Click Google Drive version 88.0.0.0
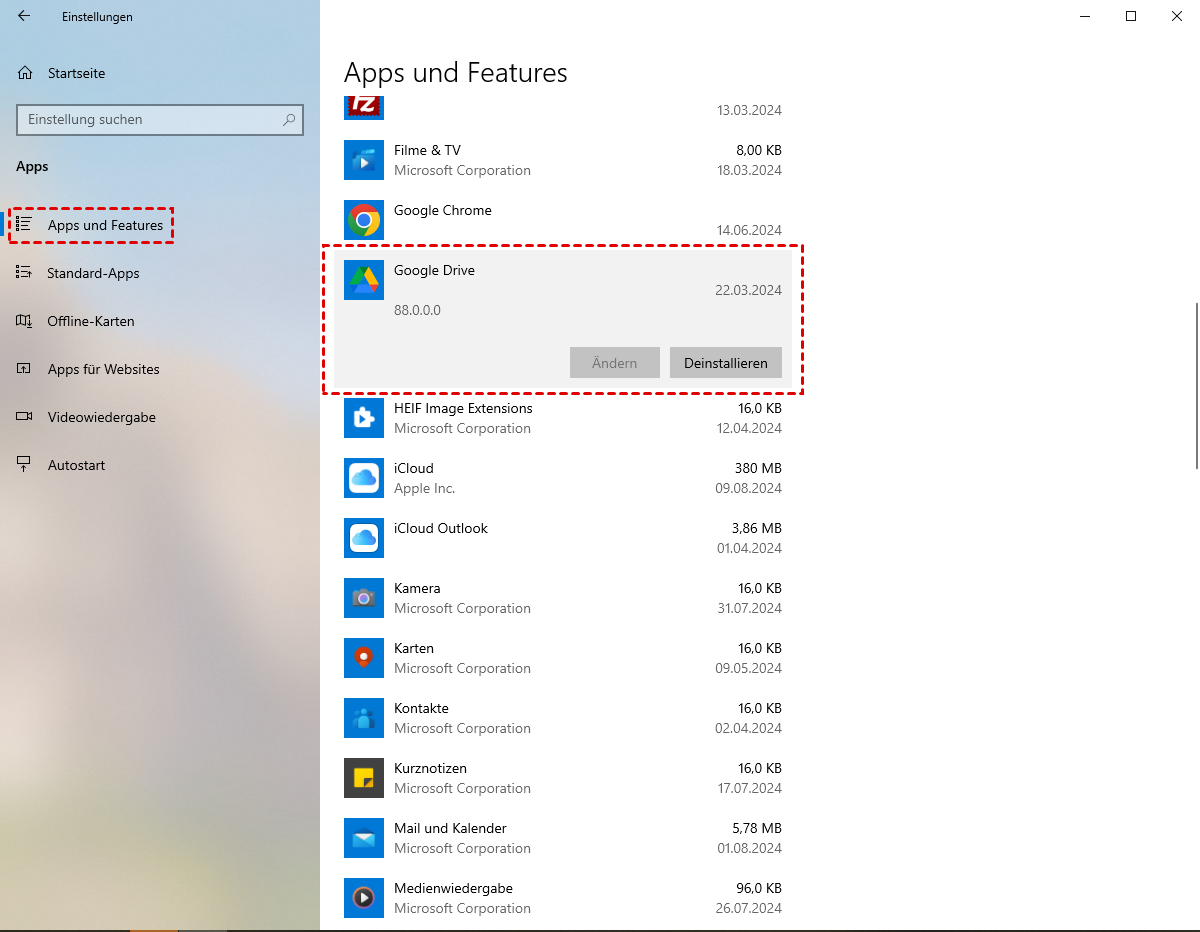This screenshot has width=1200, height=932. coord(417,310)
